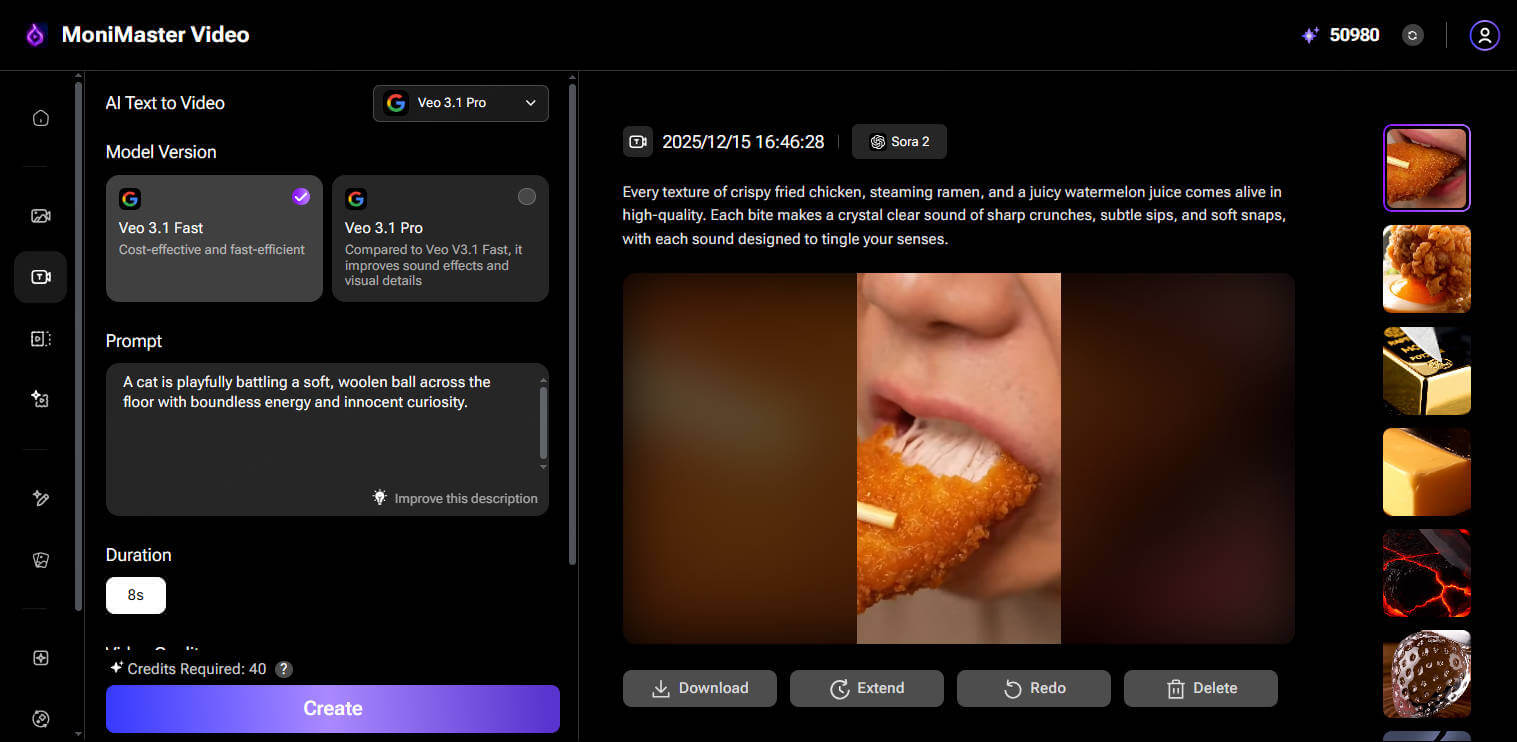
Task: Open the AI effects sidebar icon
Action: point(40,398)
